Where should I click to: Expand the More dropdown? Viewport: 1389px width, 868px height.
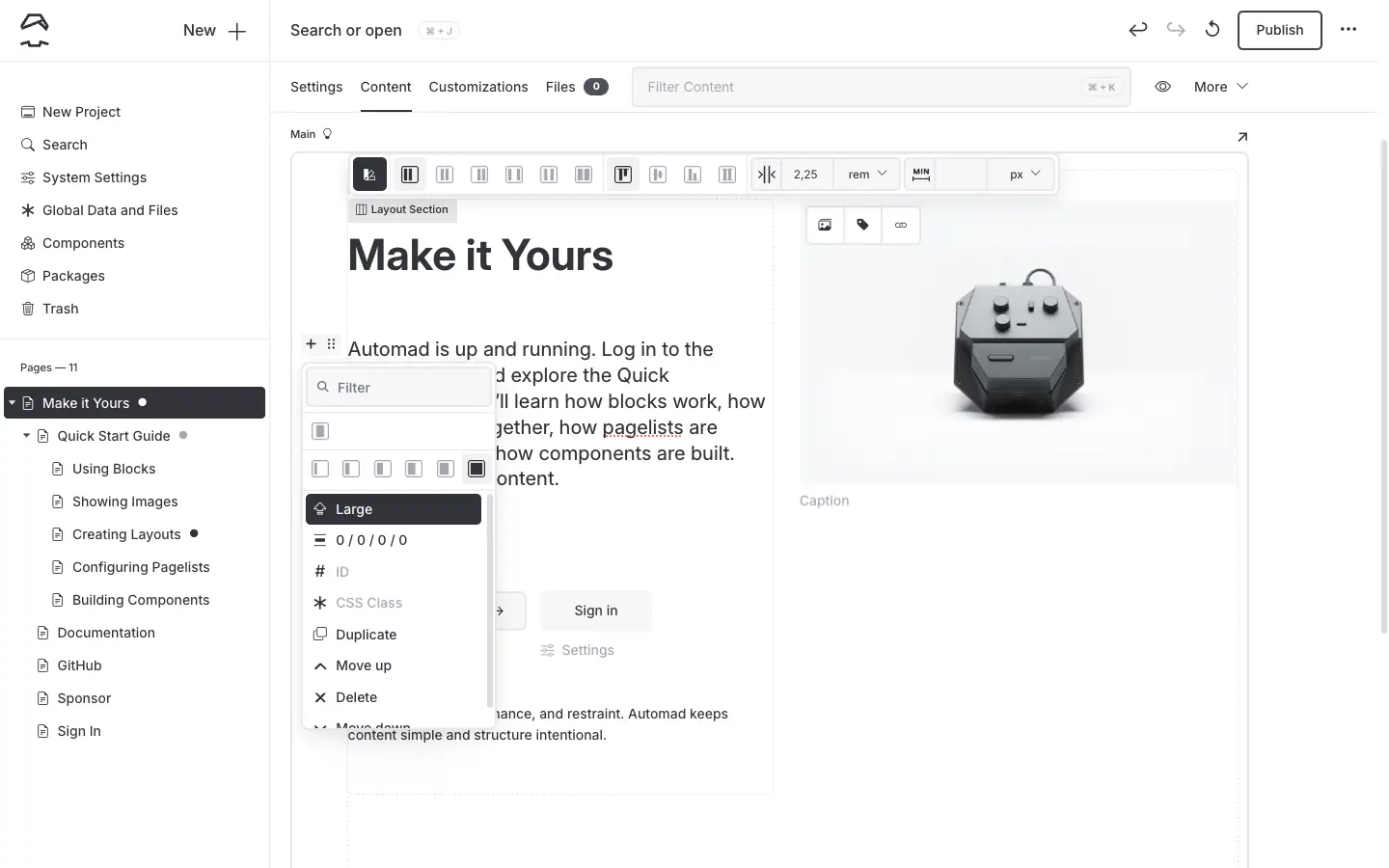coord(1220,87)
